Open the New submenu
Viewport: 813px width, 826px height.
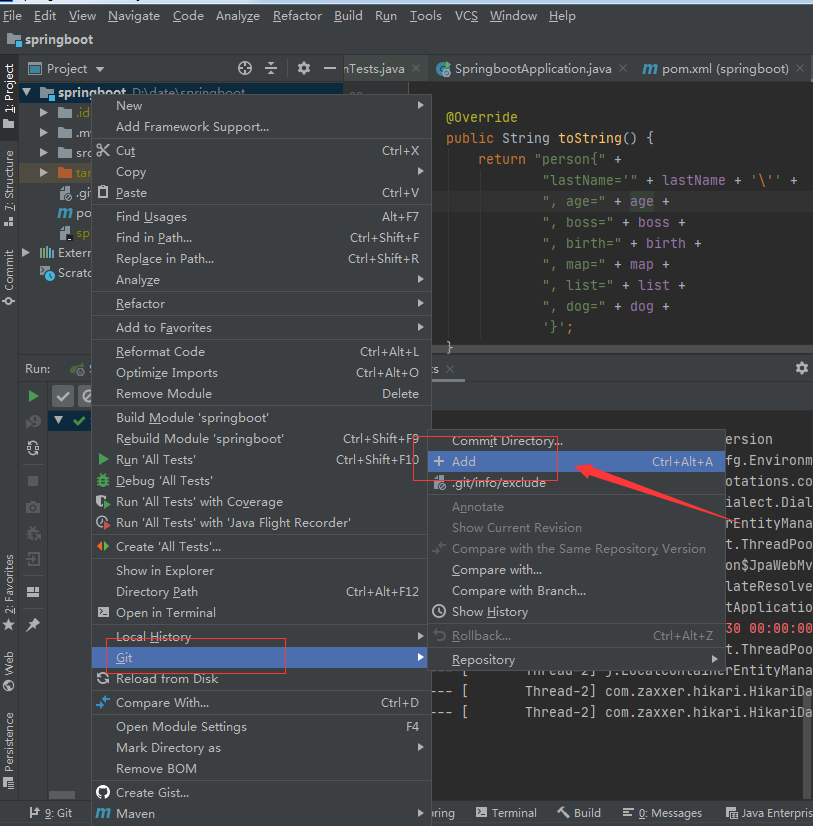(262, 106)
